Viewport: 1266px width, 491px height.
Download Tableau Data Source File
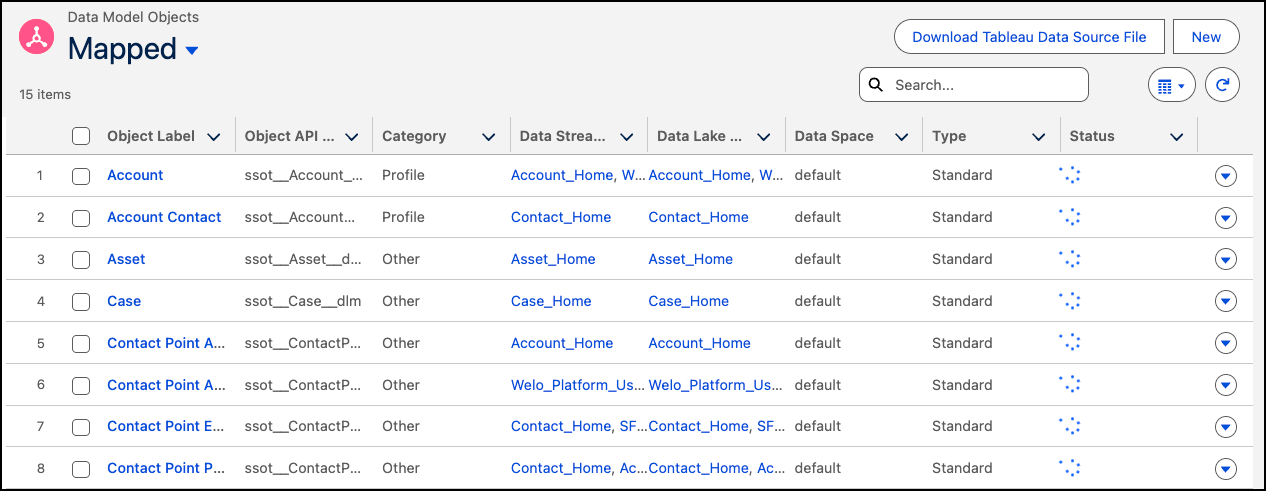point(1029,37)
